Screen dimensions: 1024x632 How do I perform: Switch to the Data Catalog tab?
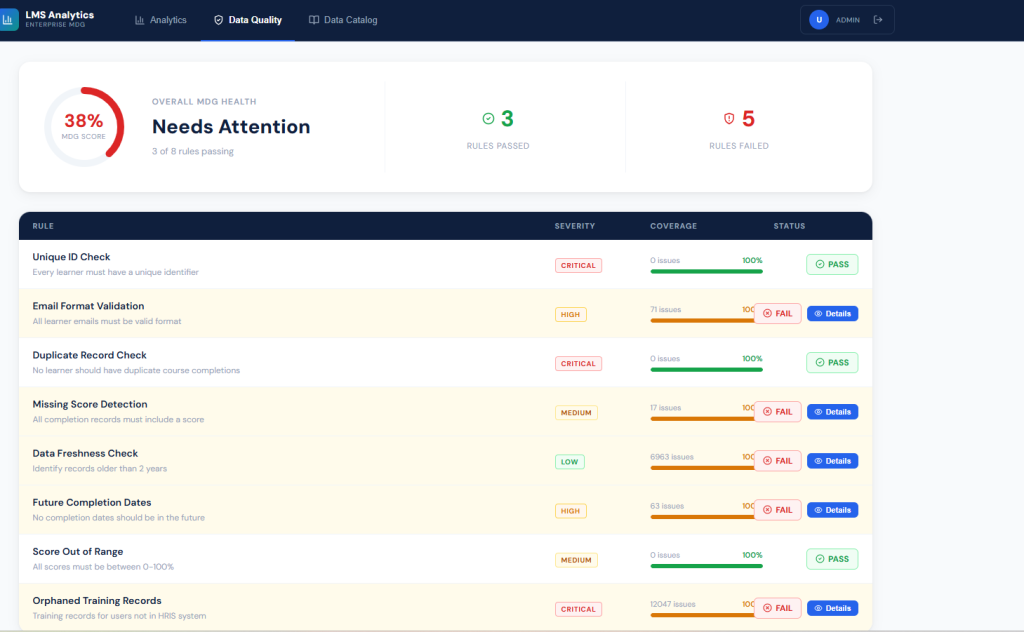coord(343,20)
